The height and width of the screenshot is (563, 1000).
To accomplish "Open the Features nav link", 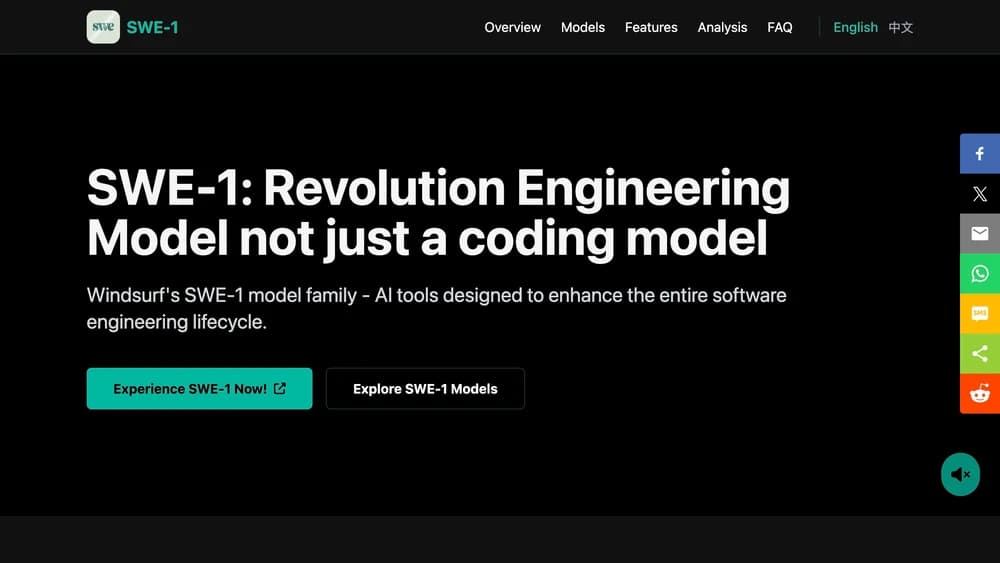I will point(651,27).
